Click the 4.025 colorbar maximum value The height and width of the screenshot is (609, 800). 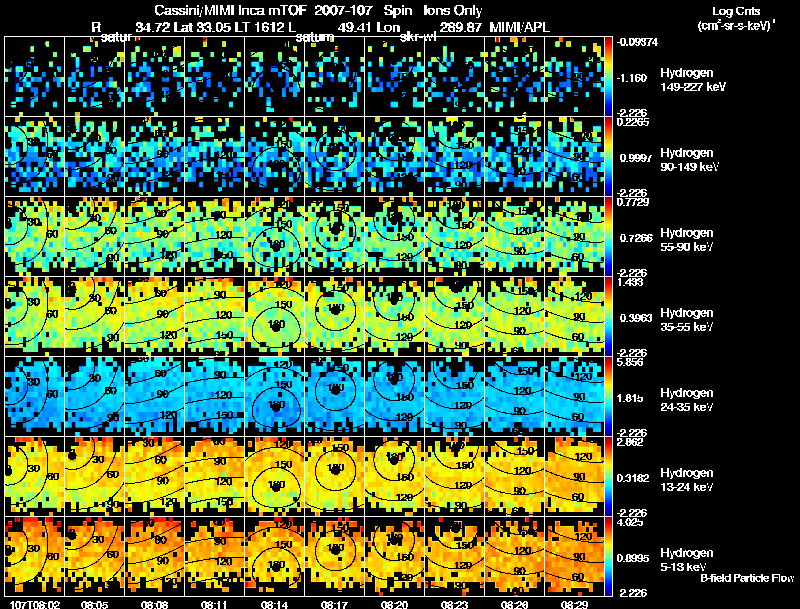(630, 522)
